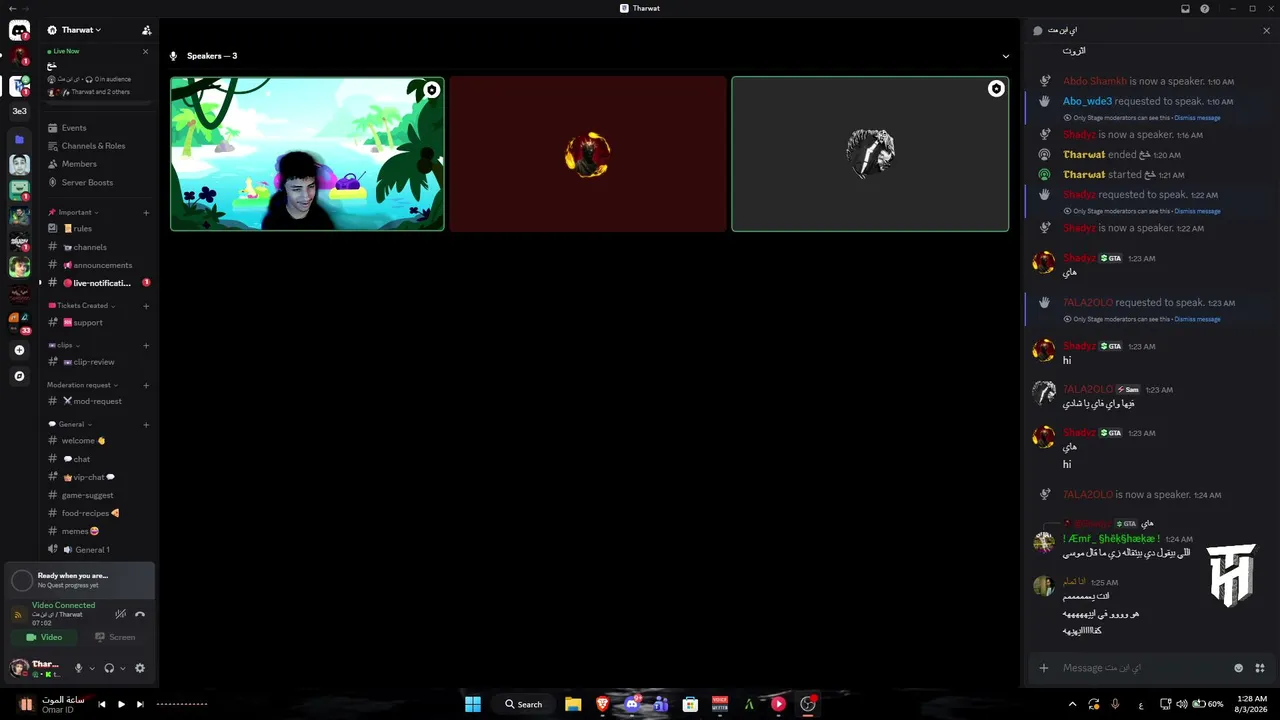The width and height of the screenshot is (1280, 720).
Task: Open File Explorer from taskbar
Action: point(573,704)
